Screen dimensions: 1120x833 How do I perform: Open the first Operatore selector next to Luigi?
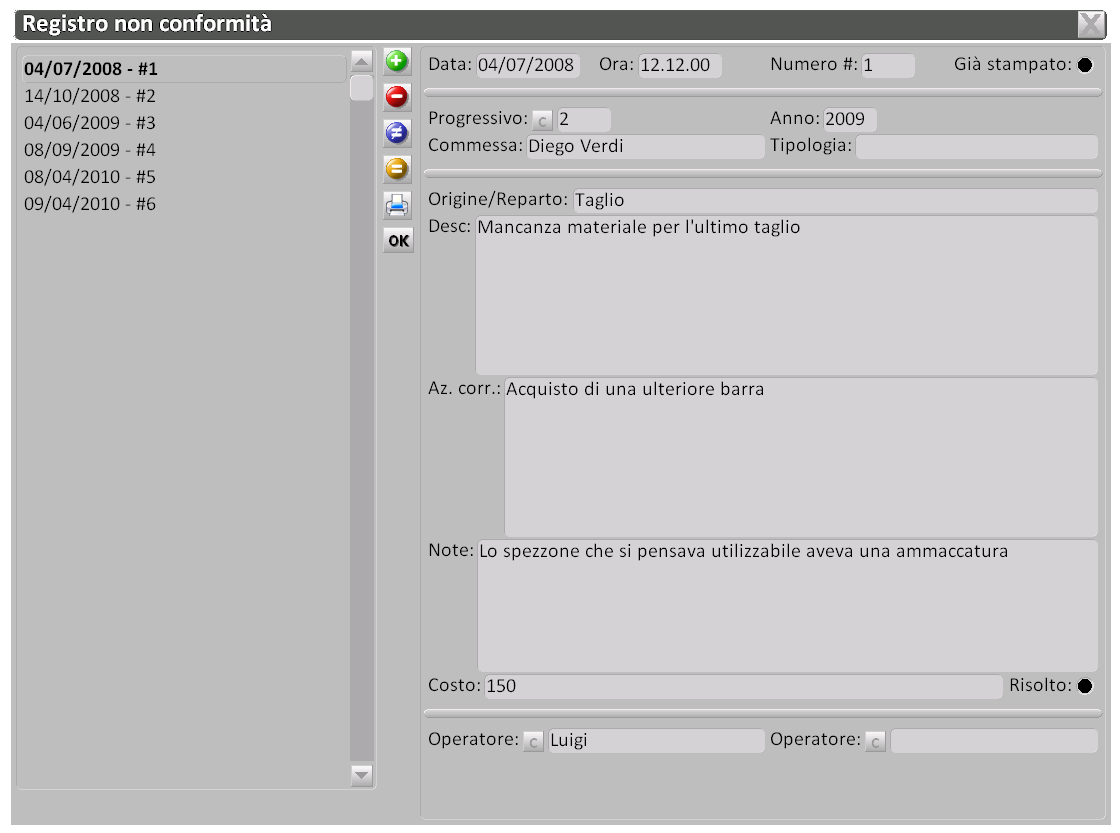[x=534, y=742]
